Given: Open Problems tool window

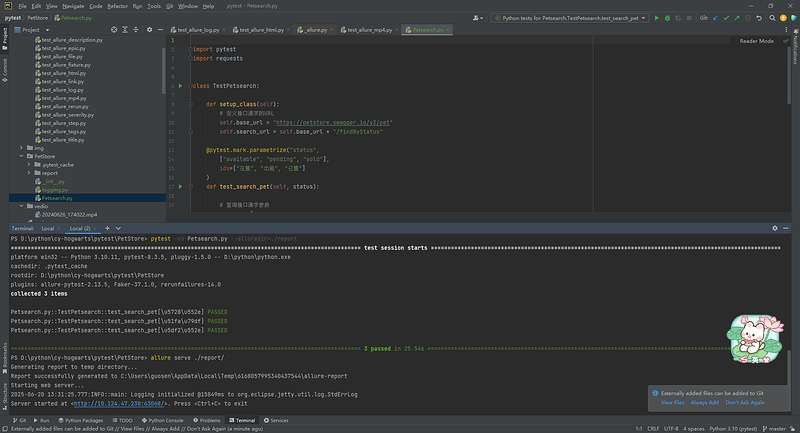Looking at the screenshot, I should (207, 420).
